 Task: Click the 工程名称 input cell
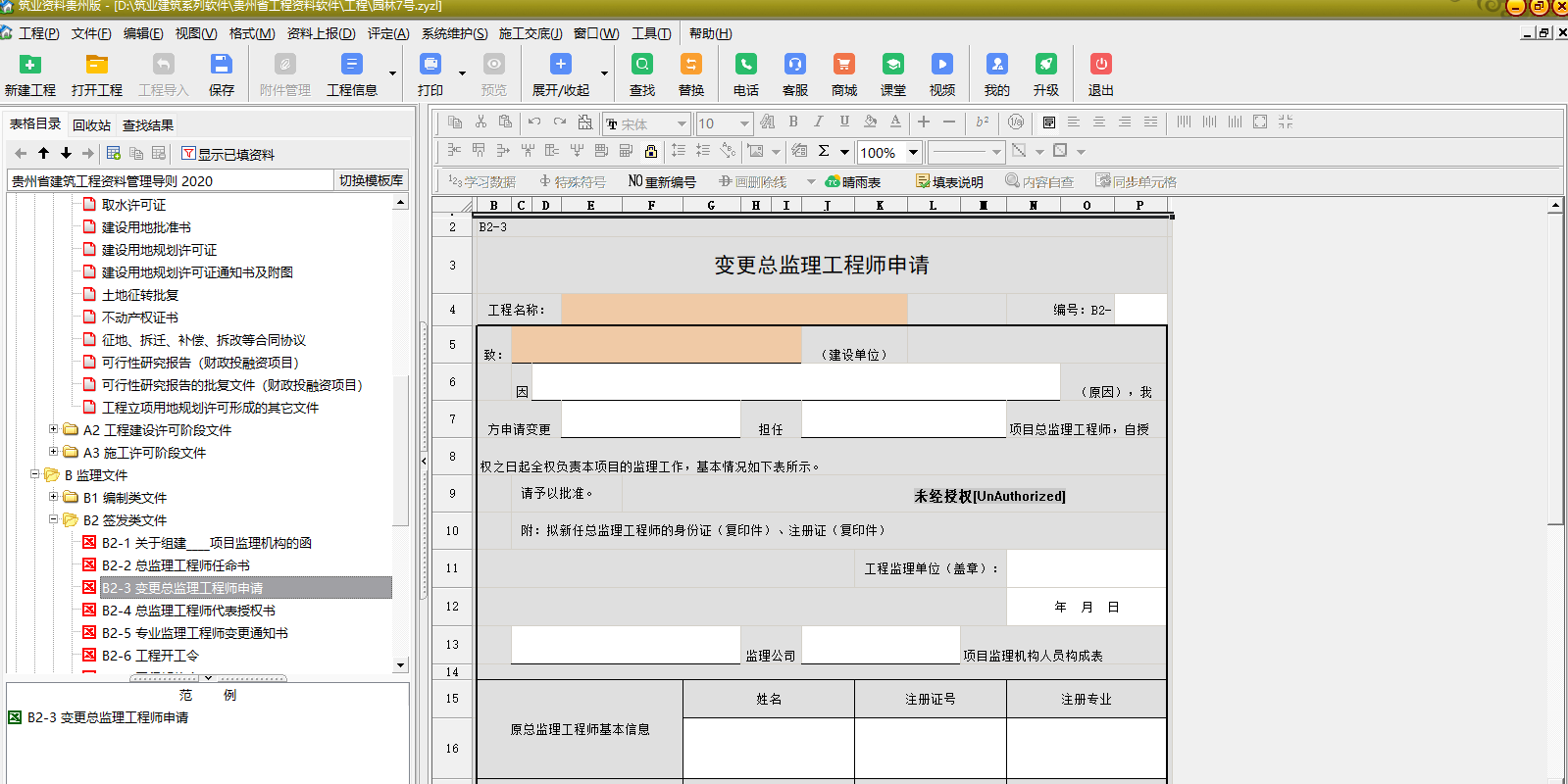click(733, 310)
